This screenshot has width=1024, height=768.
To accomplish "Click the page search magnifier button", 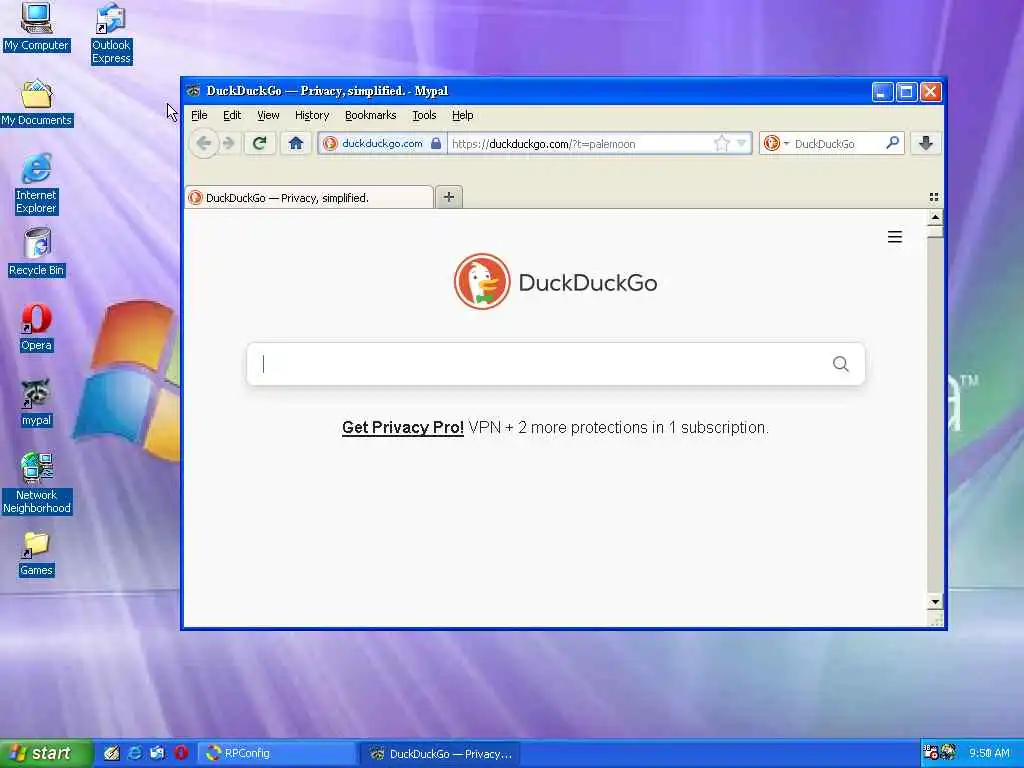I will tap(840, 364).
